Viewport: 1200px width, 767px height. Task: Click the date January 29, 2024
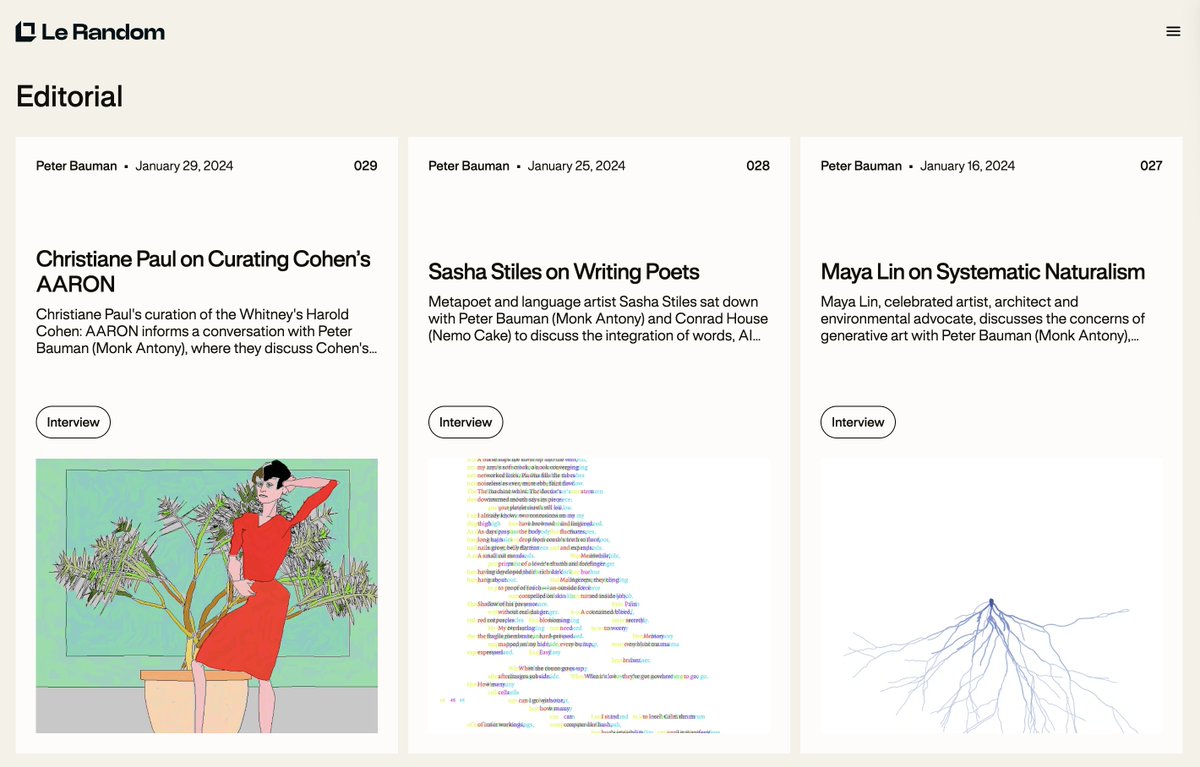184,165
